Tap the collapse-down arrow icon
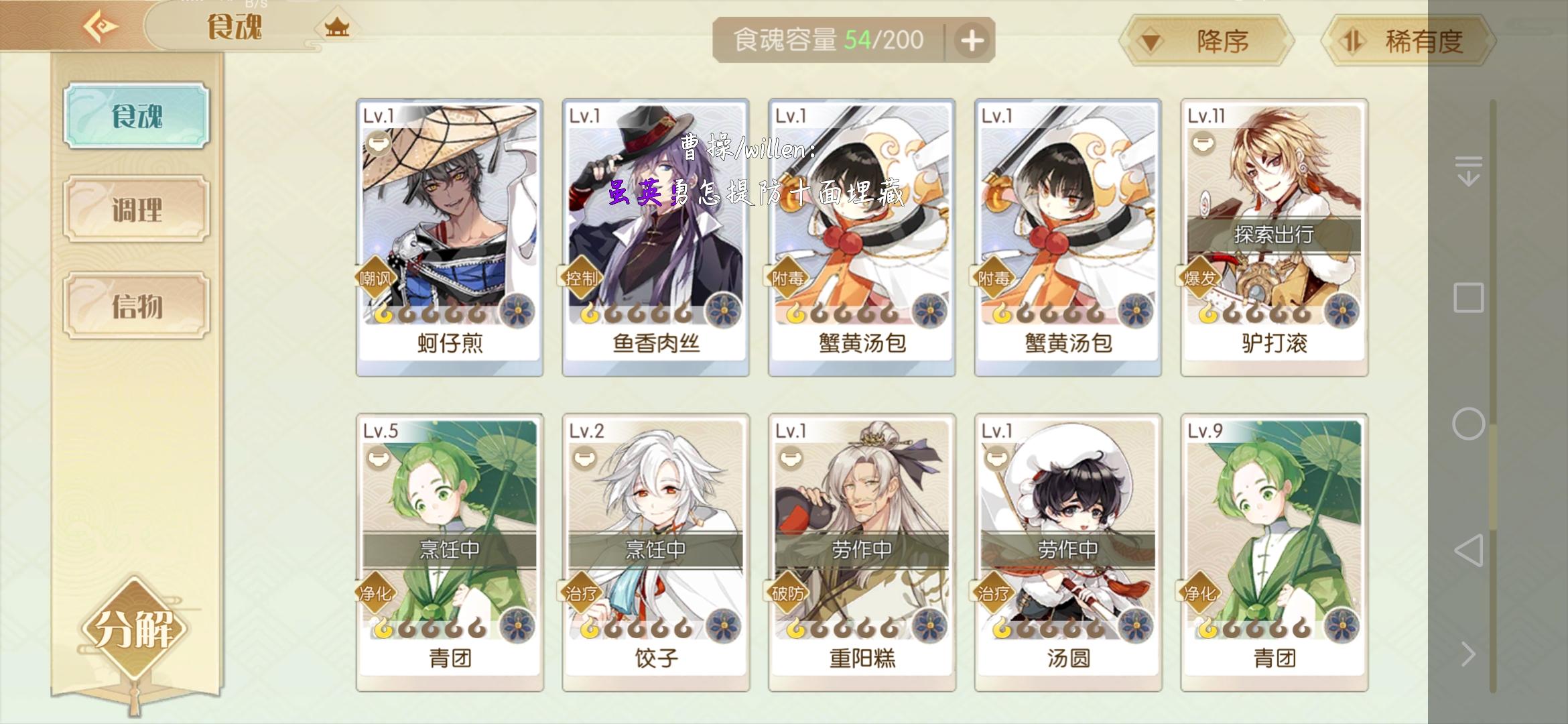Viewport: 1568px width, 724px height. pyautogui.click(x=1468, y=171)
